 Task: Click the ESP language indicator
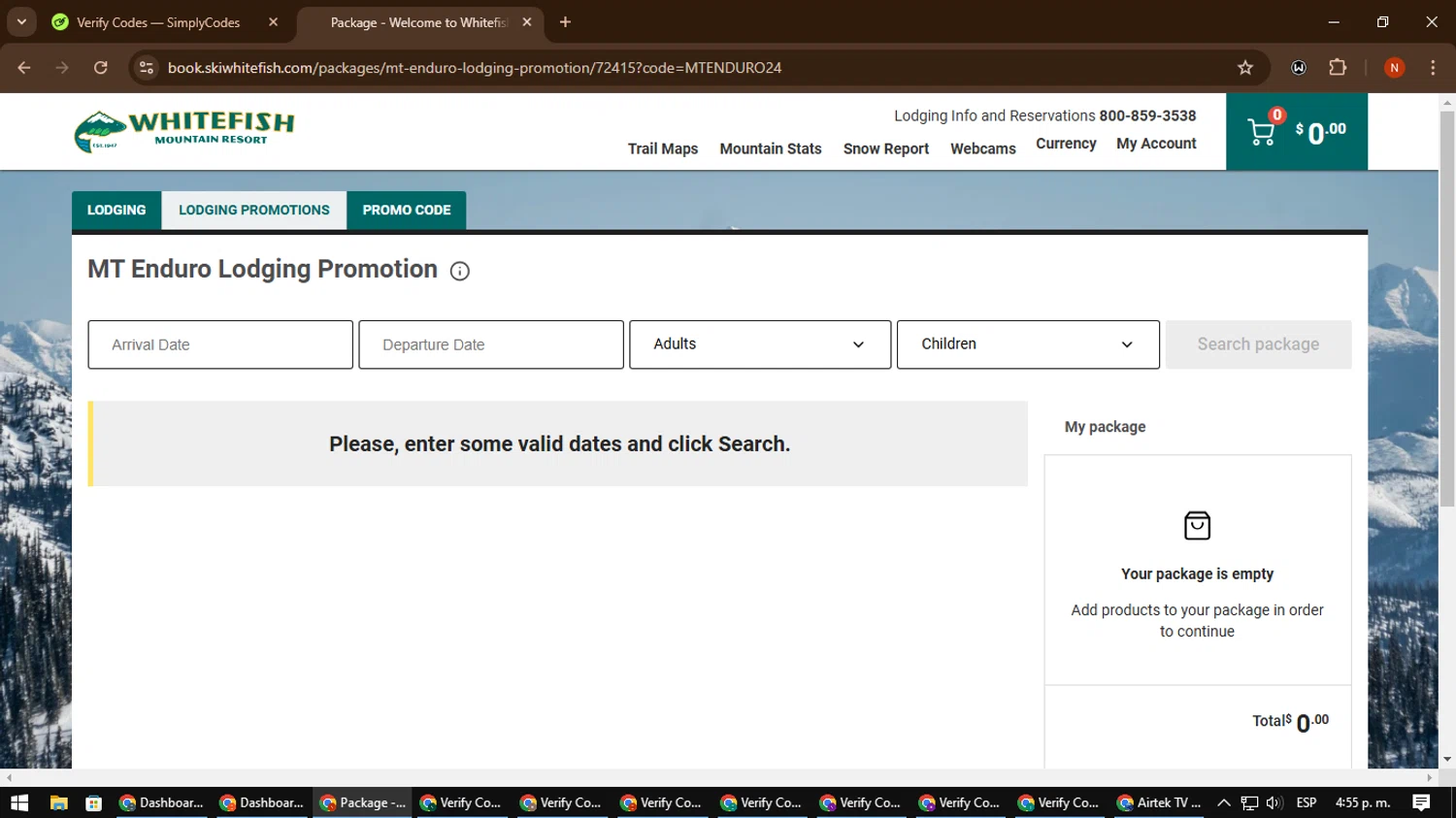[1307, 802]
